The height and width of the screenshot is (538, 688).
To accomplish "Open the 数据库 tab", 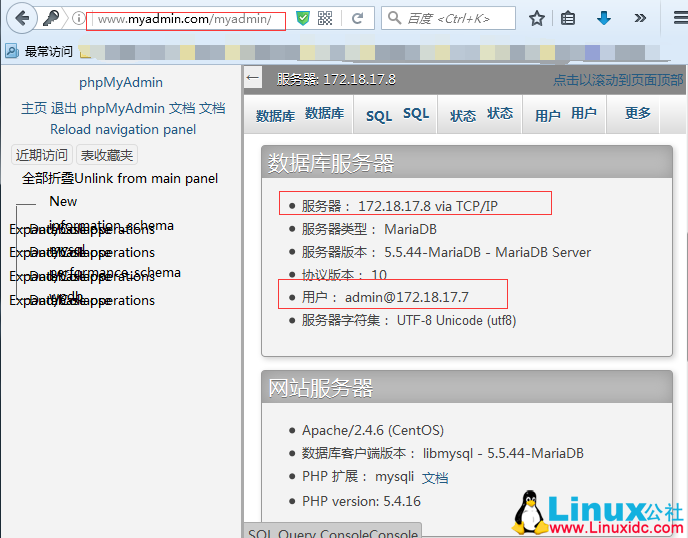I will click(x=300, y=114).
